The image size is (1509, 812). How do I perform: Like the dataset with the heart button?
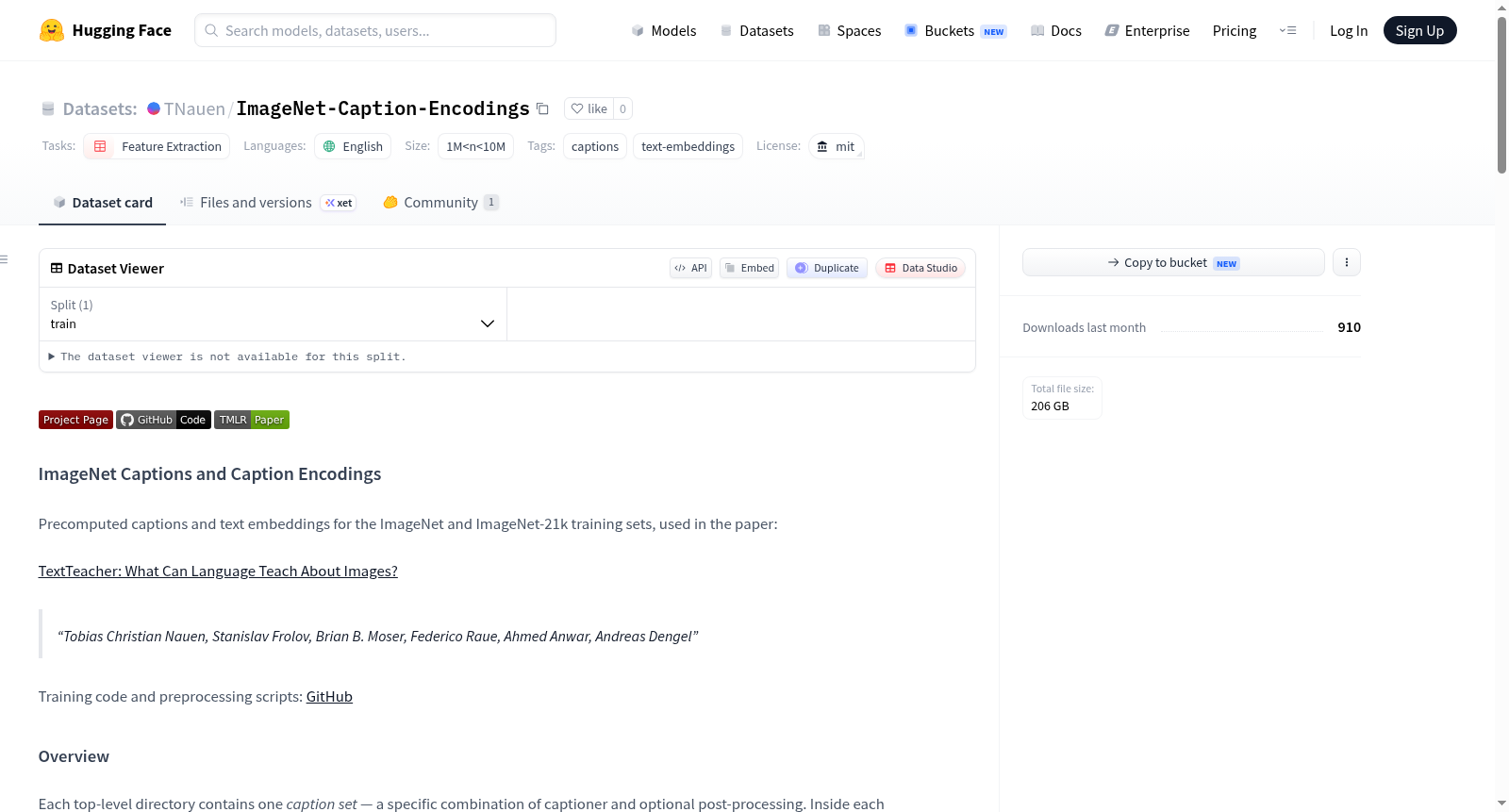pyautogui.click(x=589, y=108)
